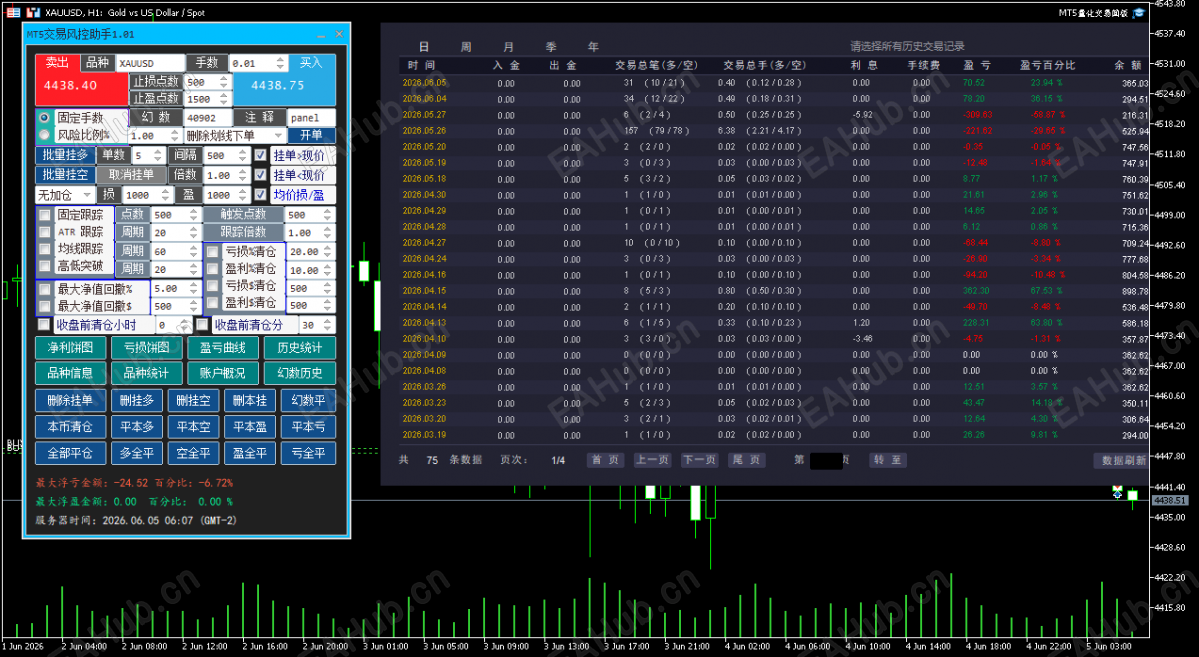
Task: Click the 品种 XAUUSD symbol input
Action: click(151, 63)
